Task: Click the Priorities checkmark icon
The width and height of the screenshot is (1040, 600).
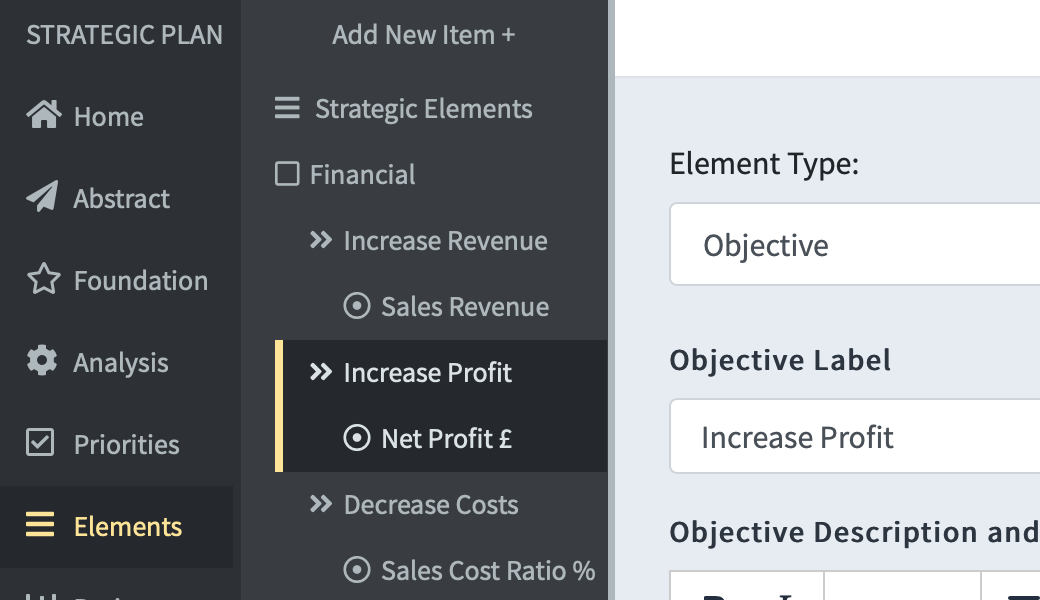Action: click(x=40, y=442)
